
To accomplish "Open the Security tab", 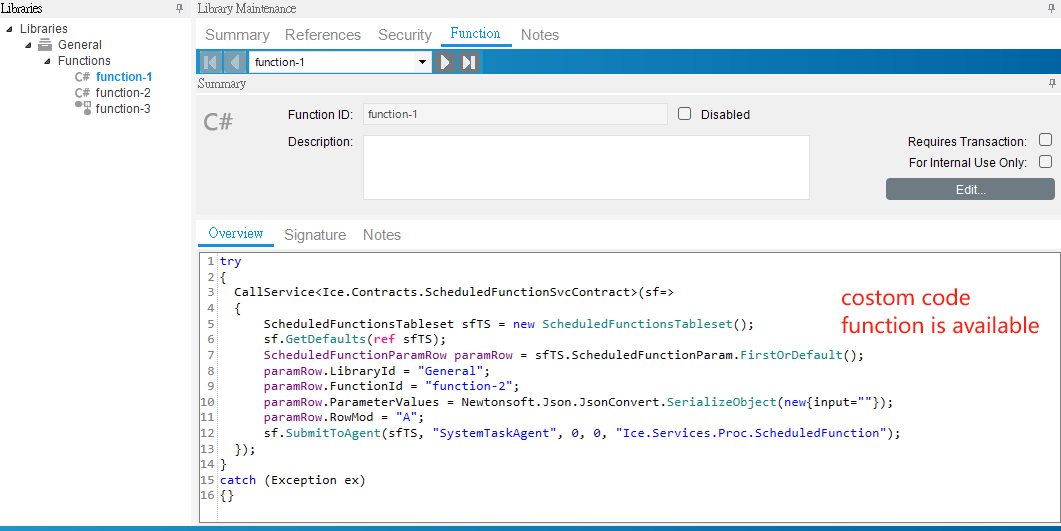I will click(405, 35).
